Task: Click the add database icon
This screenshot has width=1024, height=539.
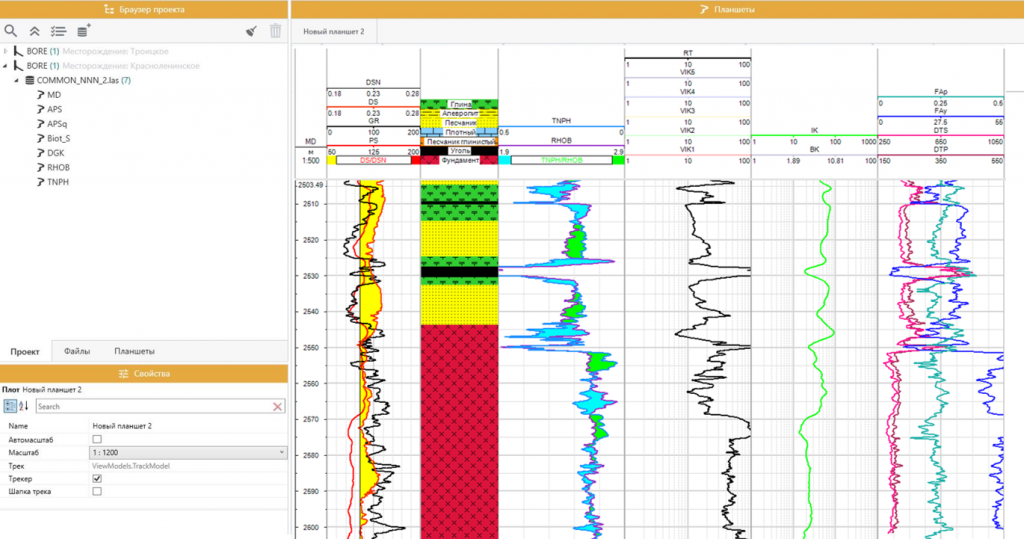Action: click(84, 31)
